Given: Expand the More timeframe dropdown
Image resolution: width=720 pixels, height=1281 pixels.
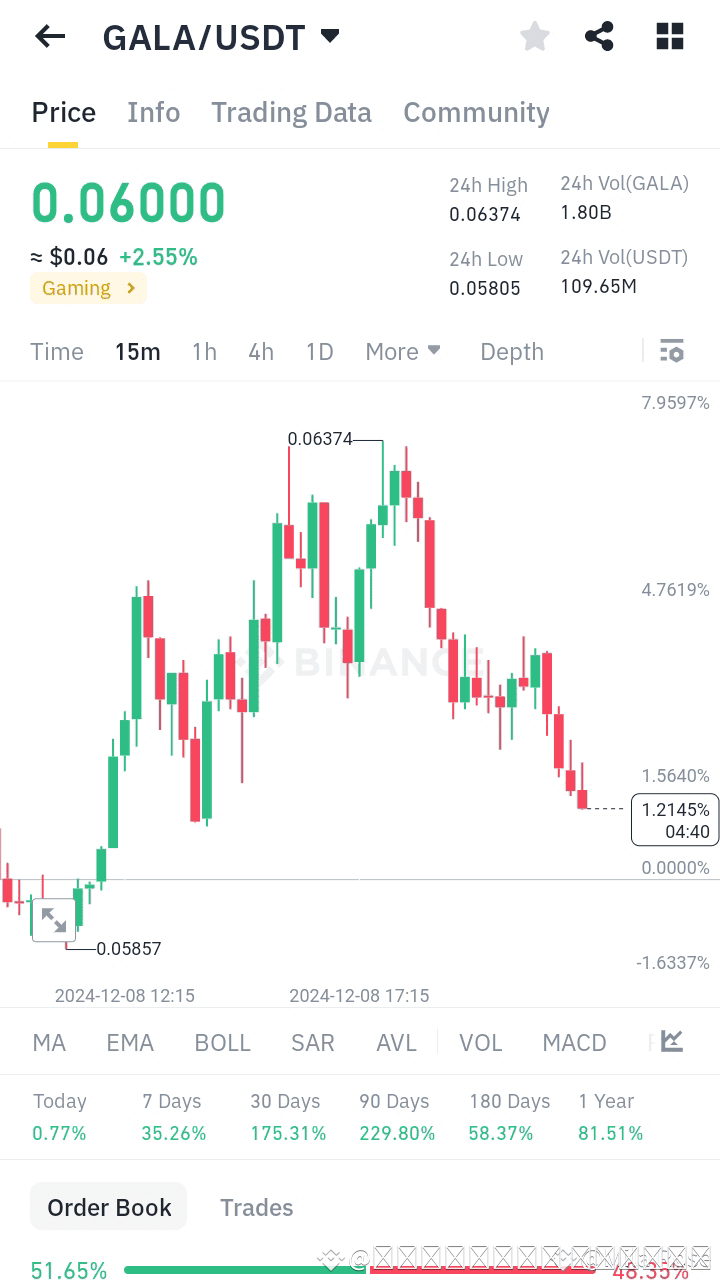Looking at the screenshot, I should pyautogui.click(x=402, y=351).
